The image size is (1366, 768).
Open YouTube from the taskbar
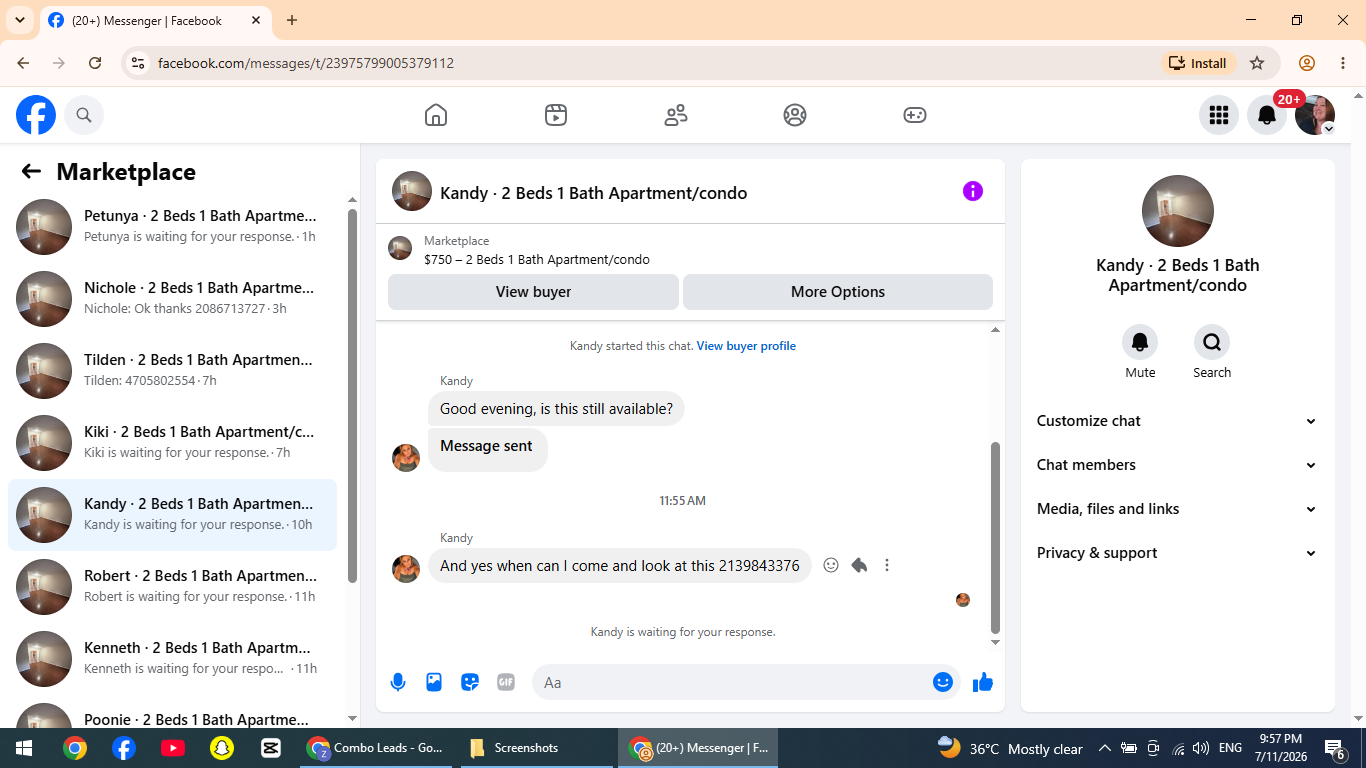click(x=172, y=748)
